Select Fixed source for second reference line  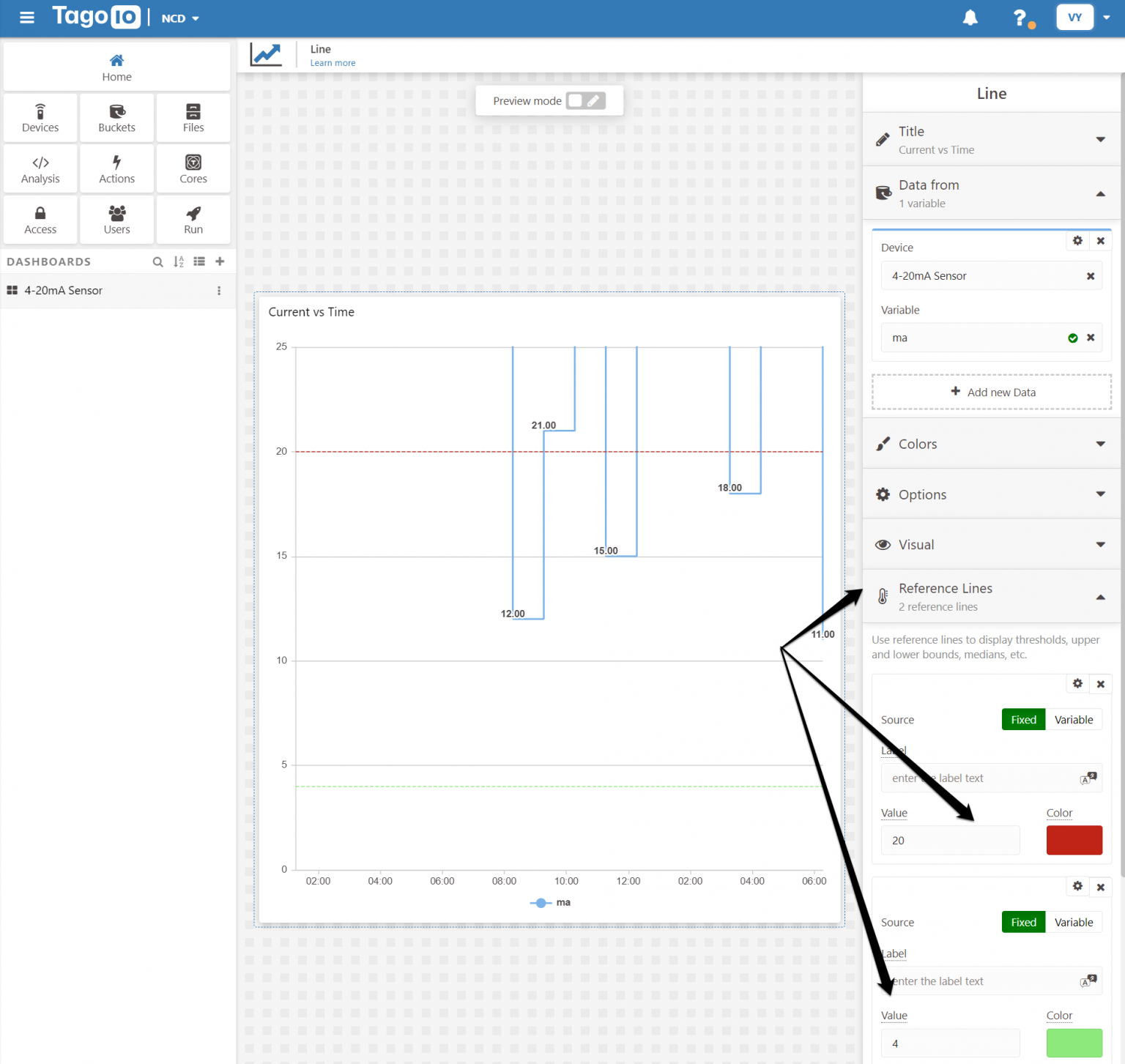click(x=1022, y=923)
